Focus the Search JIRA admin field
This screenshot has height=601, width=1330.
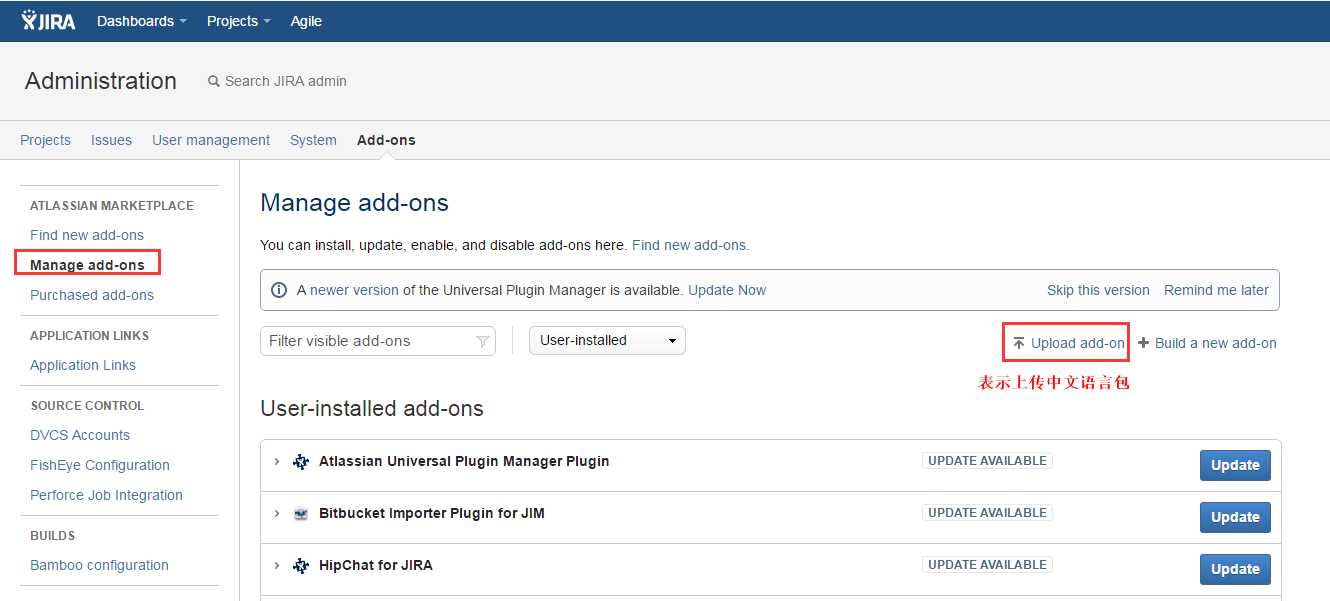[x=286, y=81]
